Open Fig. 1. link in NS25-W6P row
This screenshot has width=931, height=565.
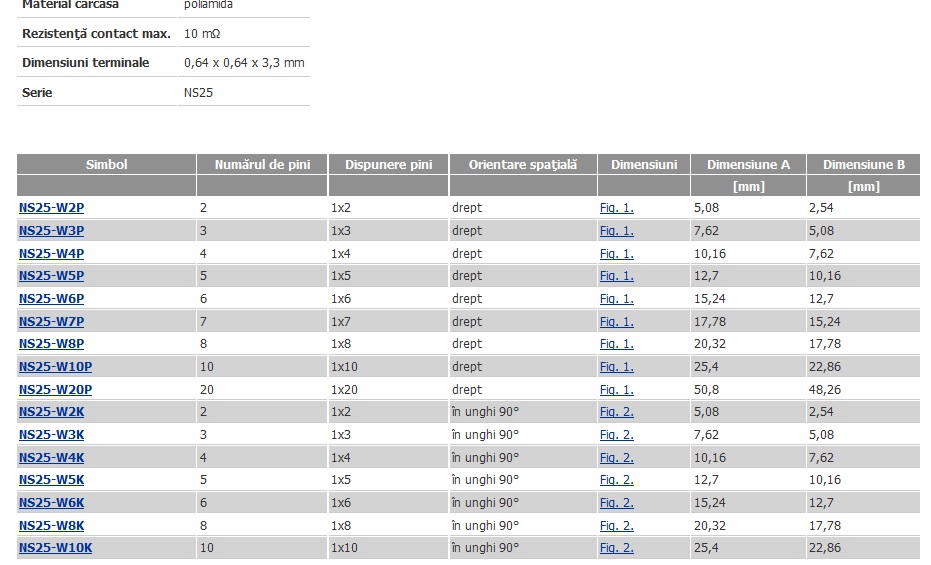click(x=616, y=299)
